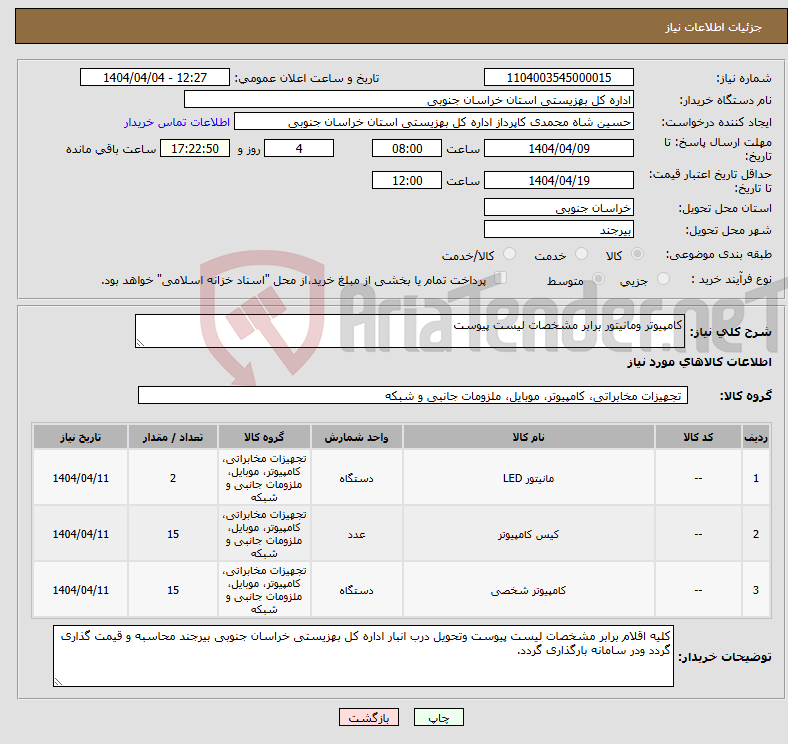Click the unit دستگاه in the مانیتور LED row

[x=356, y=478]
